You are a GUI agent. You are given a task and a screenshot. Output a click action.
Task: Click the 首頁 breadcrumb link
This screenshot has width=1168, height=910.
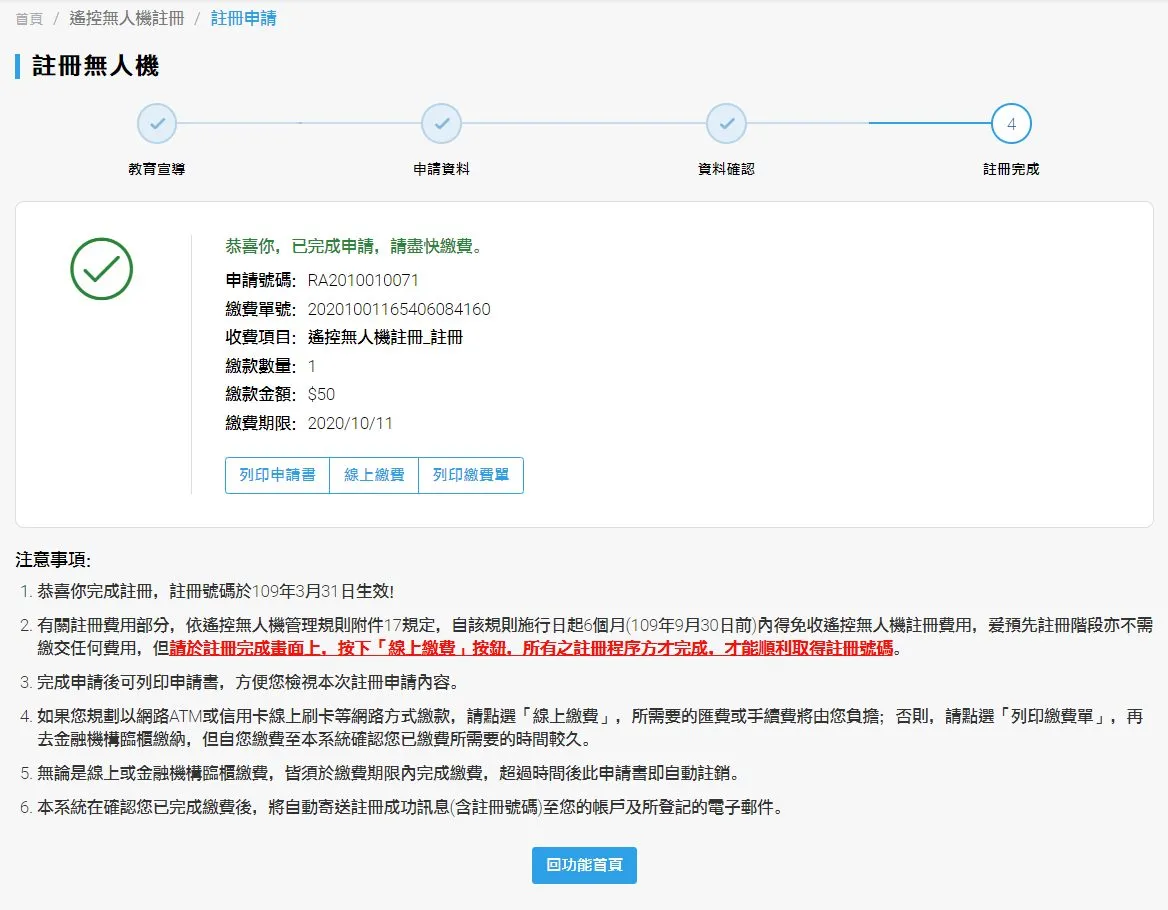click(29, 19)
